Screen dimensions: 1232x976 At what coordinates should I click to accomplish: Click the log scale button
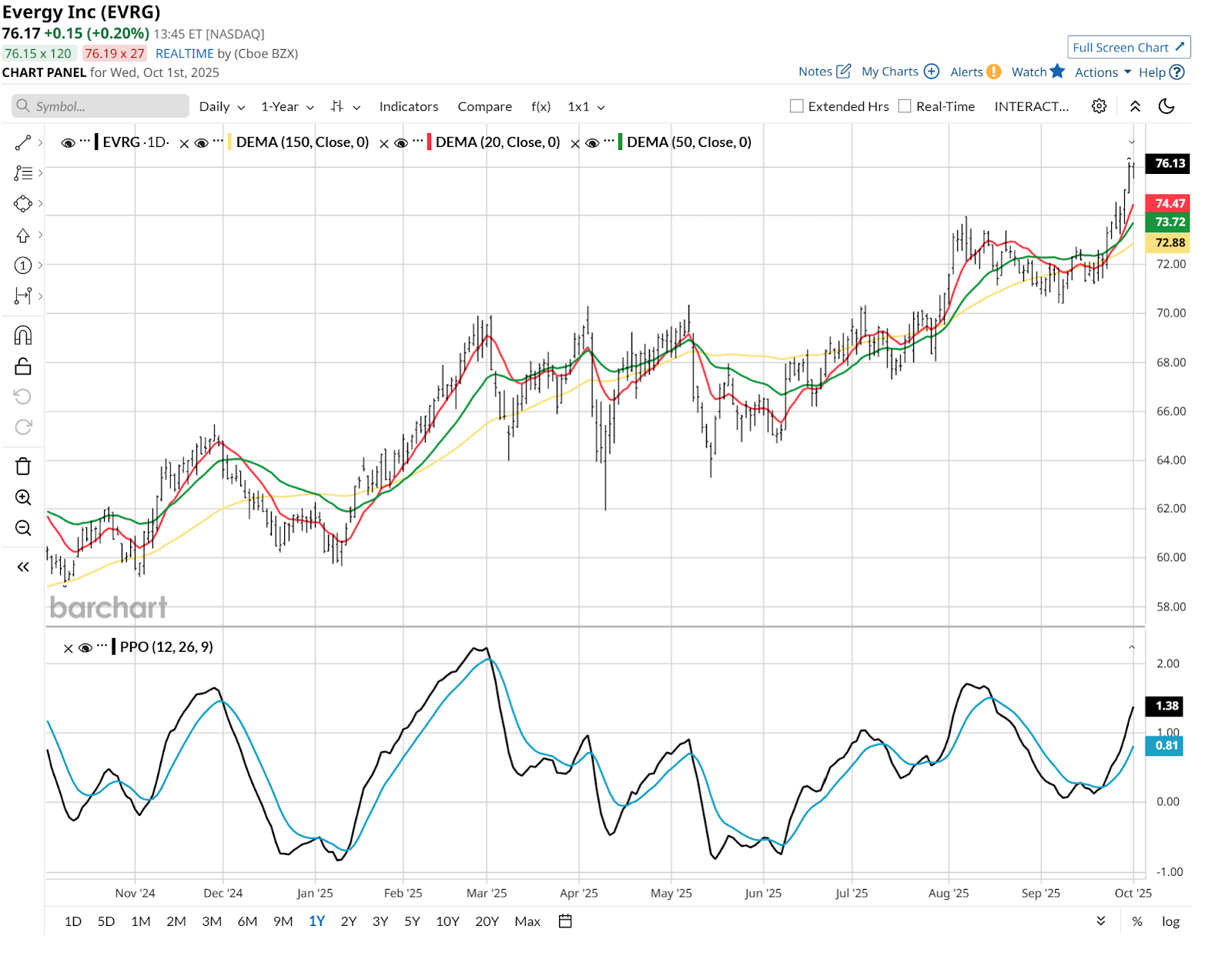(x=1170, y=921)
